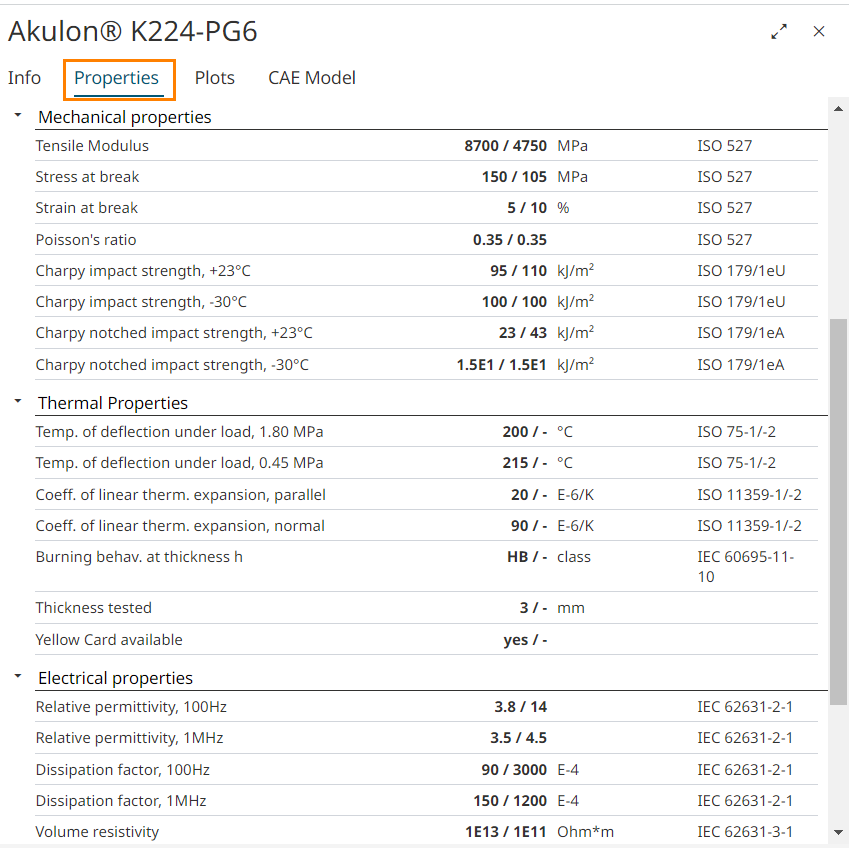Click the Volume resistivity property label

pyautogui.click(x=97, y=832)
